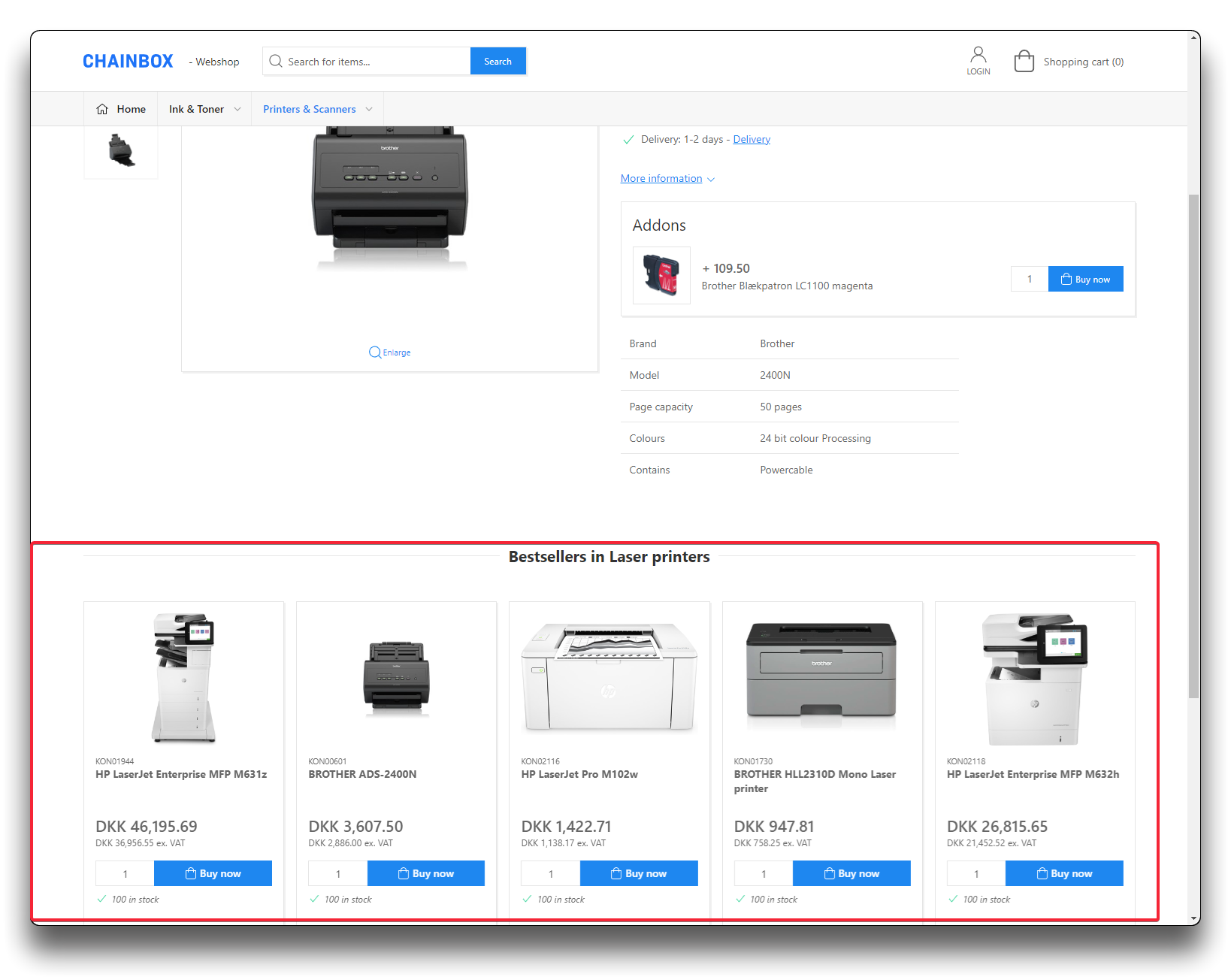
Task: Open BROTHER HLL2310D printer image
Action: coord(821,675)
